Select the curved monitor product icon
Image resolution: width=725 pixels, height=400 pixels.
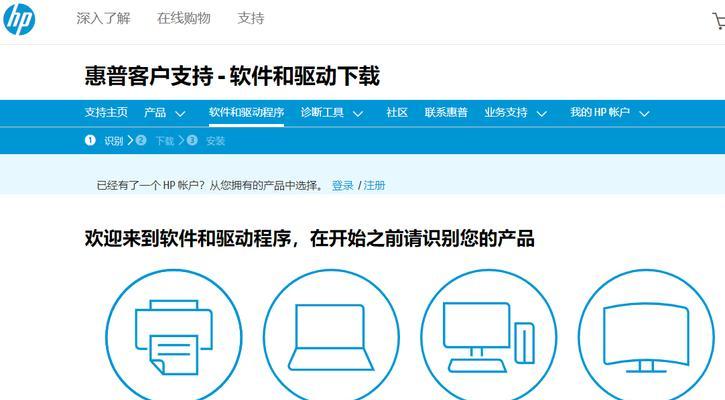(x=646, y=336)
